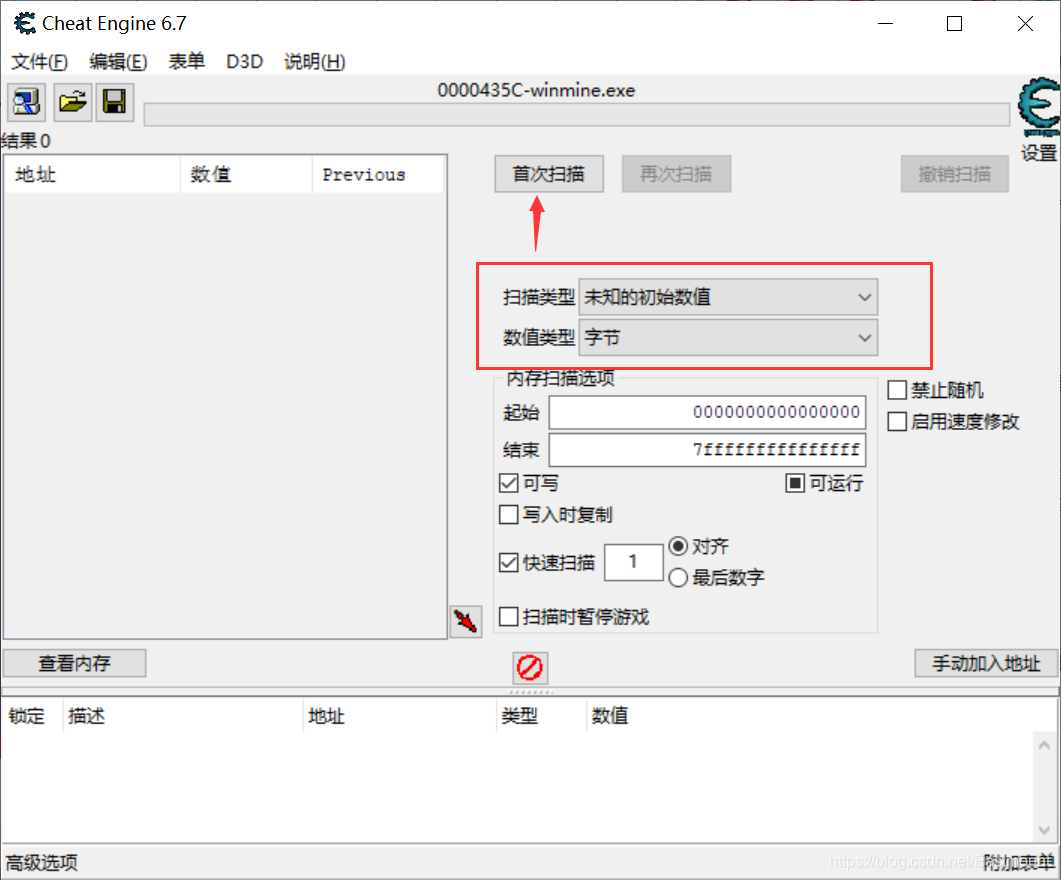
Task: Open the 说明(H) menu
Action: 315,62
